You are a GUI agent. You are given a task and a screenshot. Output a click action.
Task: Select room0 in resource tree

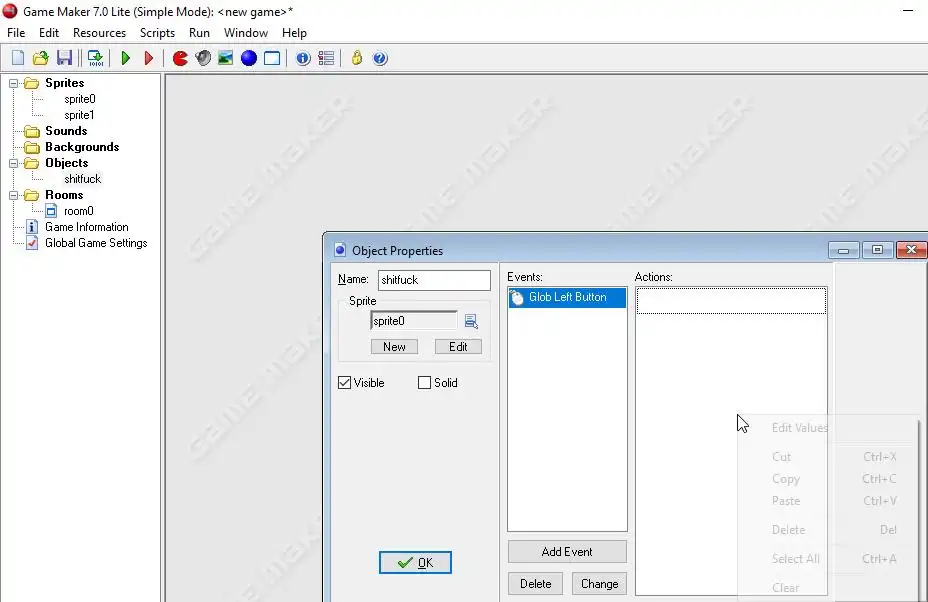(x=79, y=211)
